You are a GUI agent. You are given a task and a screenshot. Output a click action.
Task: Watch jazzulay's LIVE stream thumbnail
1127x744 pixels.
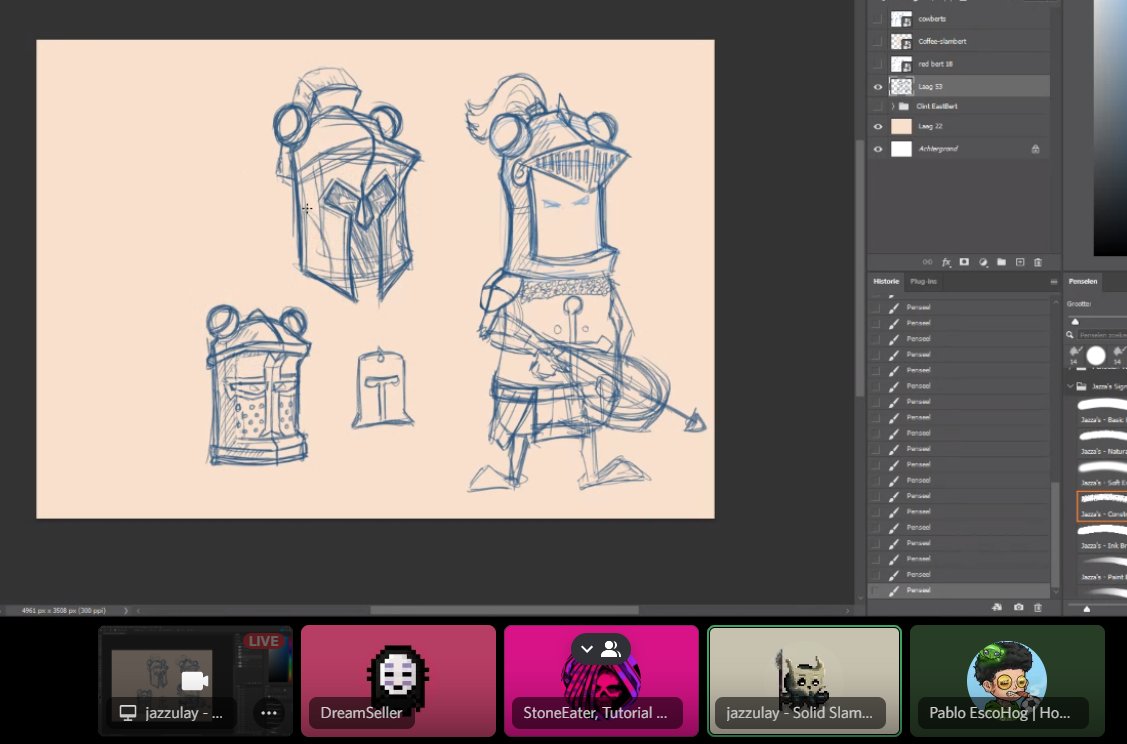tap(195, 681)
